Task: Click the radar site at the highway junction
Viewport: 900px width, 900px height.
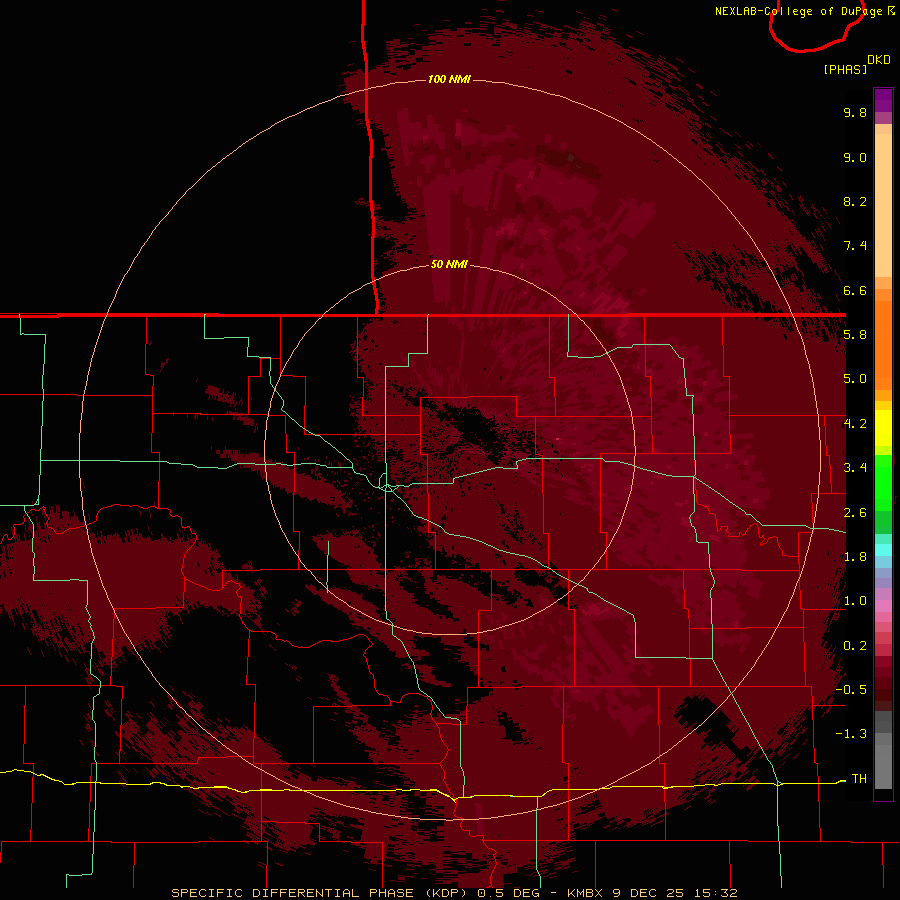Action: click(x=388, y=487)
